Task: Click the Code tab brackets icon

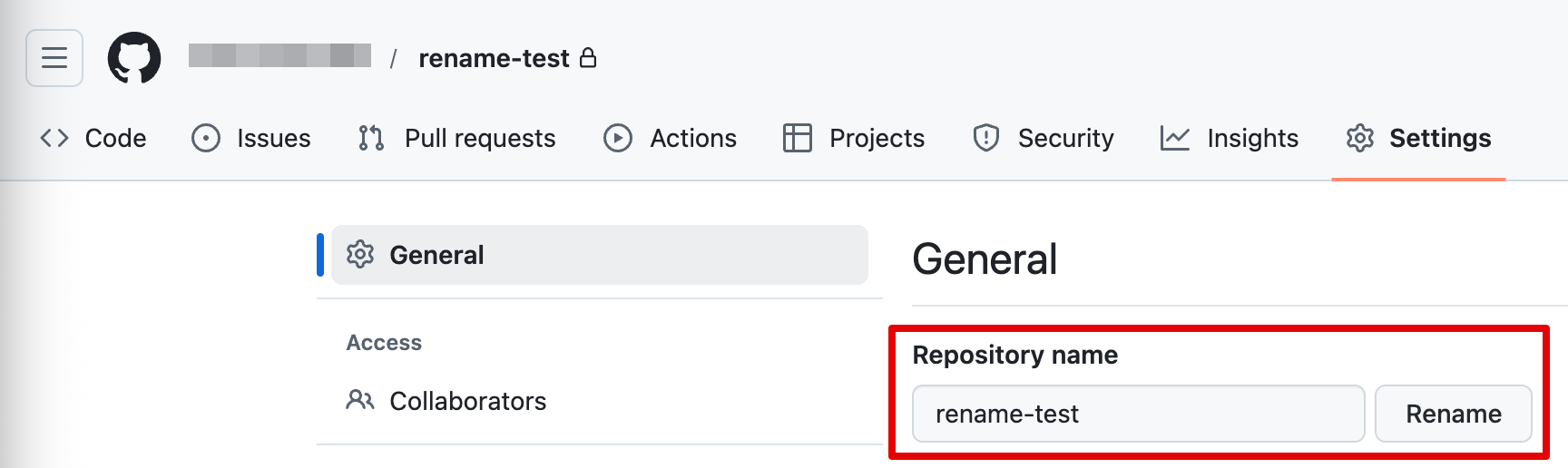Action: (x=54, y=138)
